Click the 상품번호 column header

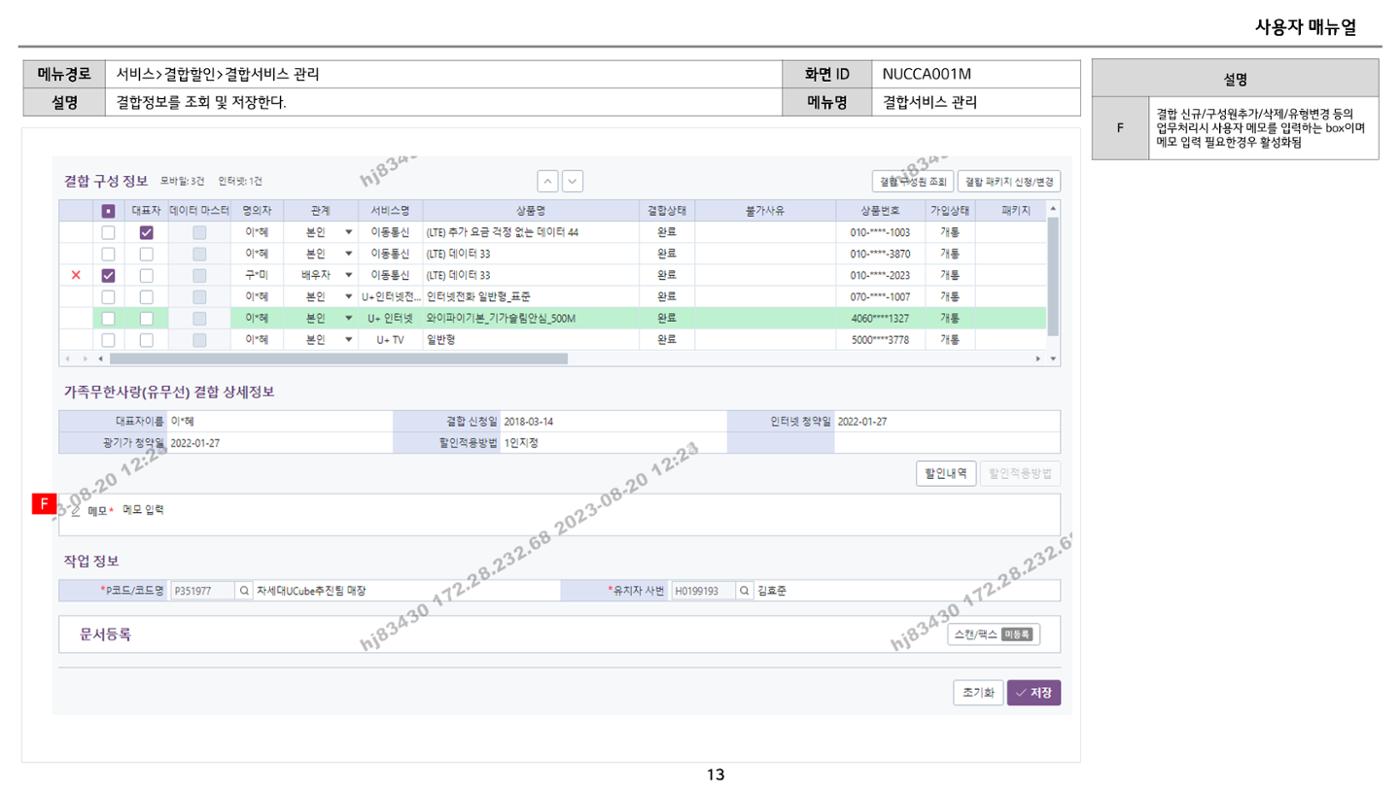880,211
